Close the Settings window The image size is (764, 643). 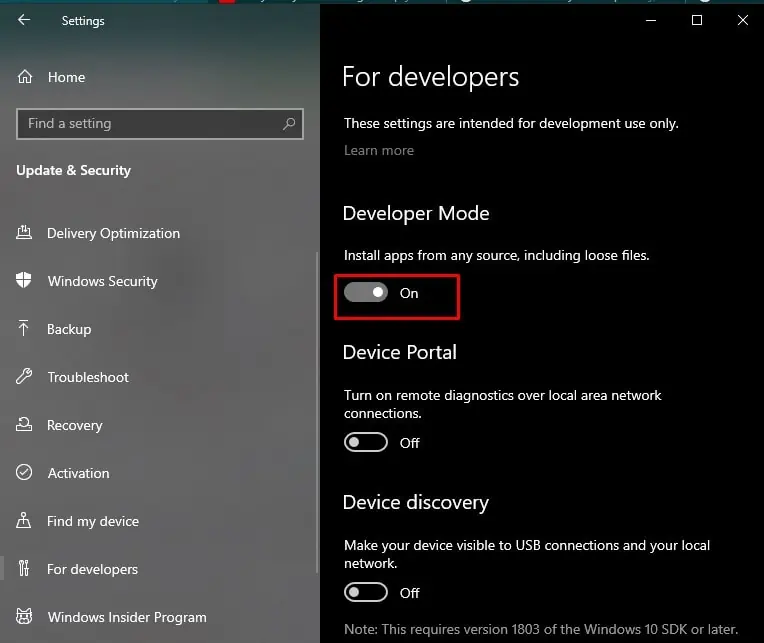click(x=743, y=20)
